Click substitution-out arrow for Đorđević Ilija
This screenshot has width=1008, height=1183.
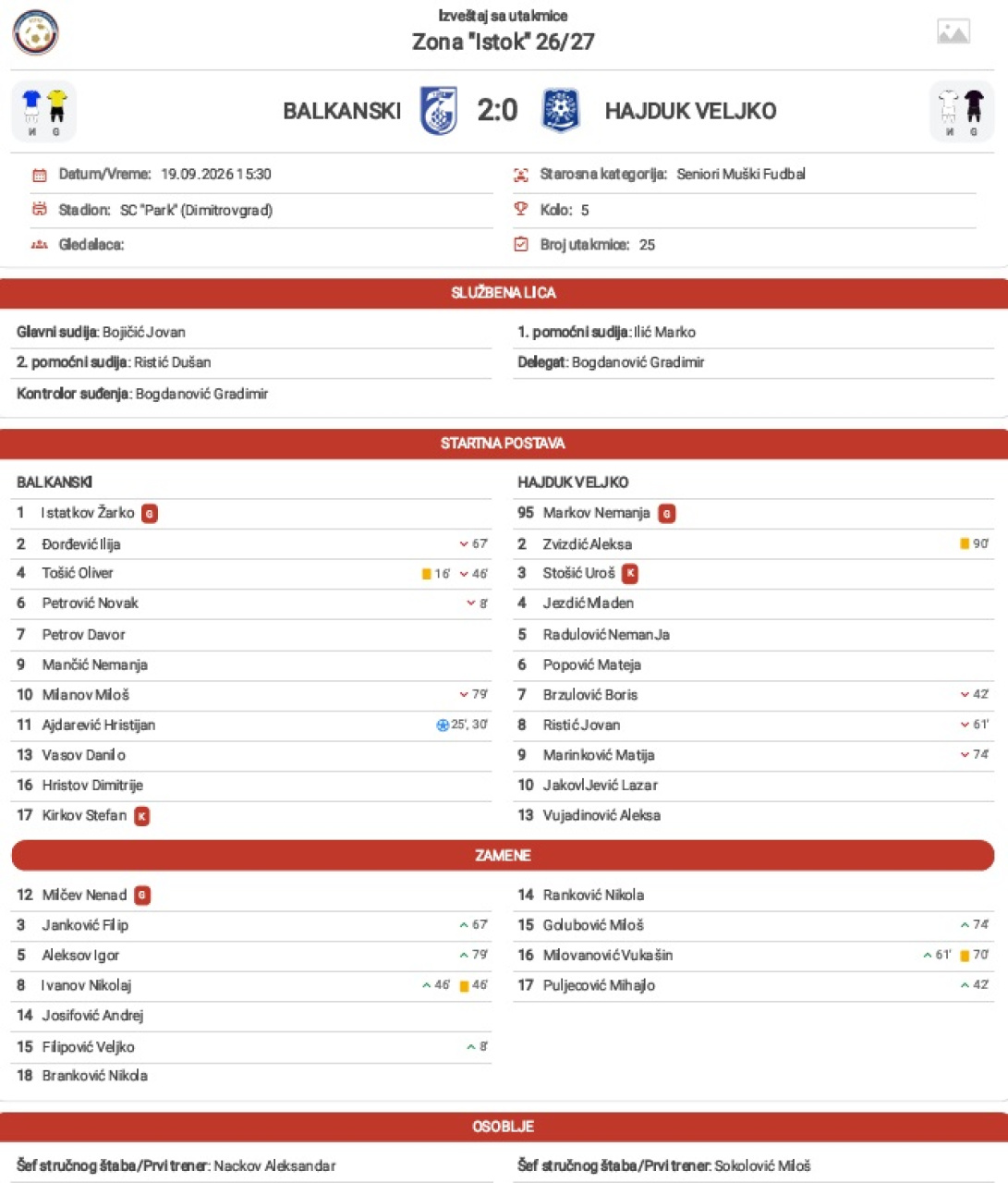[464, 544]
